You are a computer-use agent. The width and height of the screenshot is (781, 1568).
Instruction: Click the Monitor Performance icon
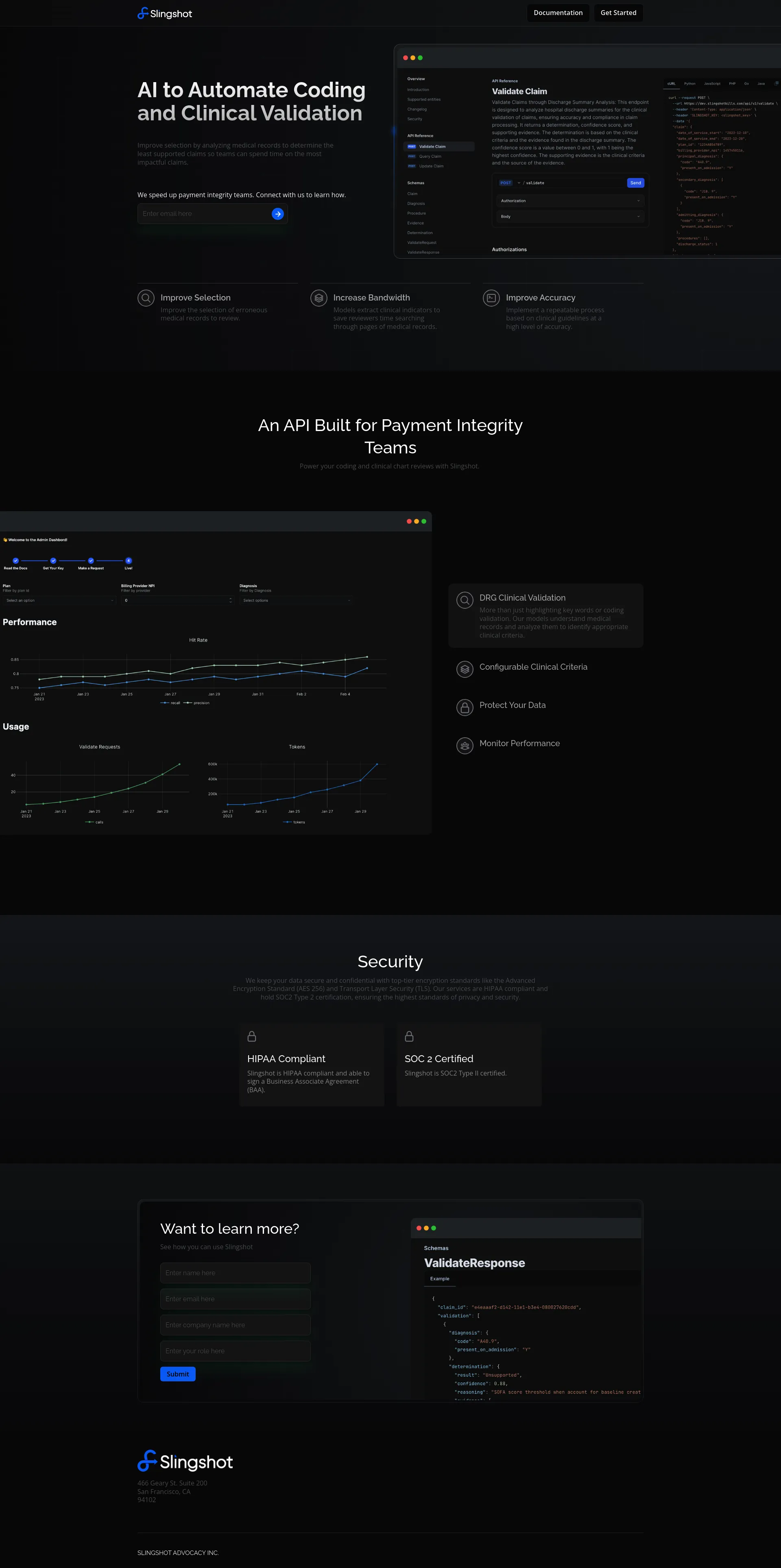click(x=465, y=746)
